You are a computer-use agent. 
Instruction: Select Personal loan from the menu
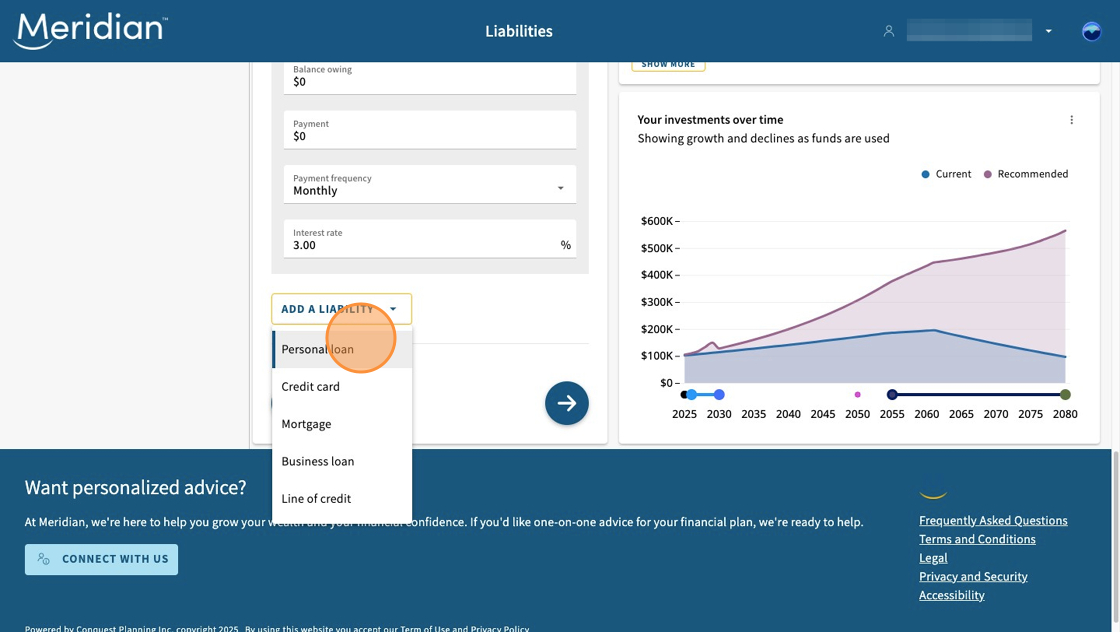[342, 349]
